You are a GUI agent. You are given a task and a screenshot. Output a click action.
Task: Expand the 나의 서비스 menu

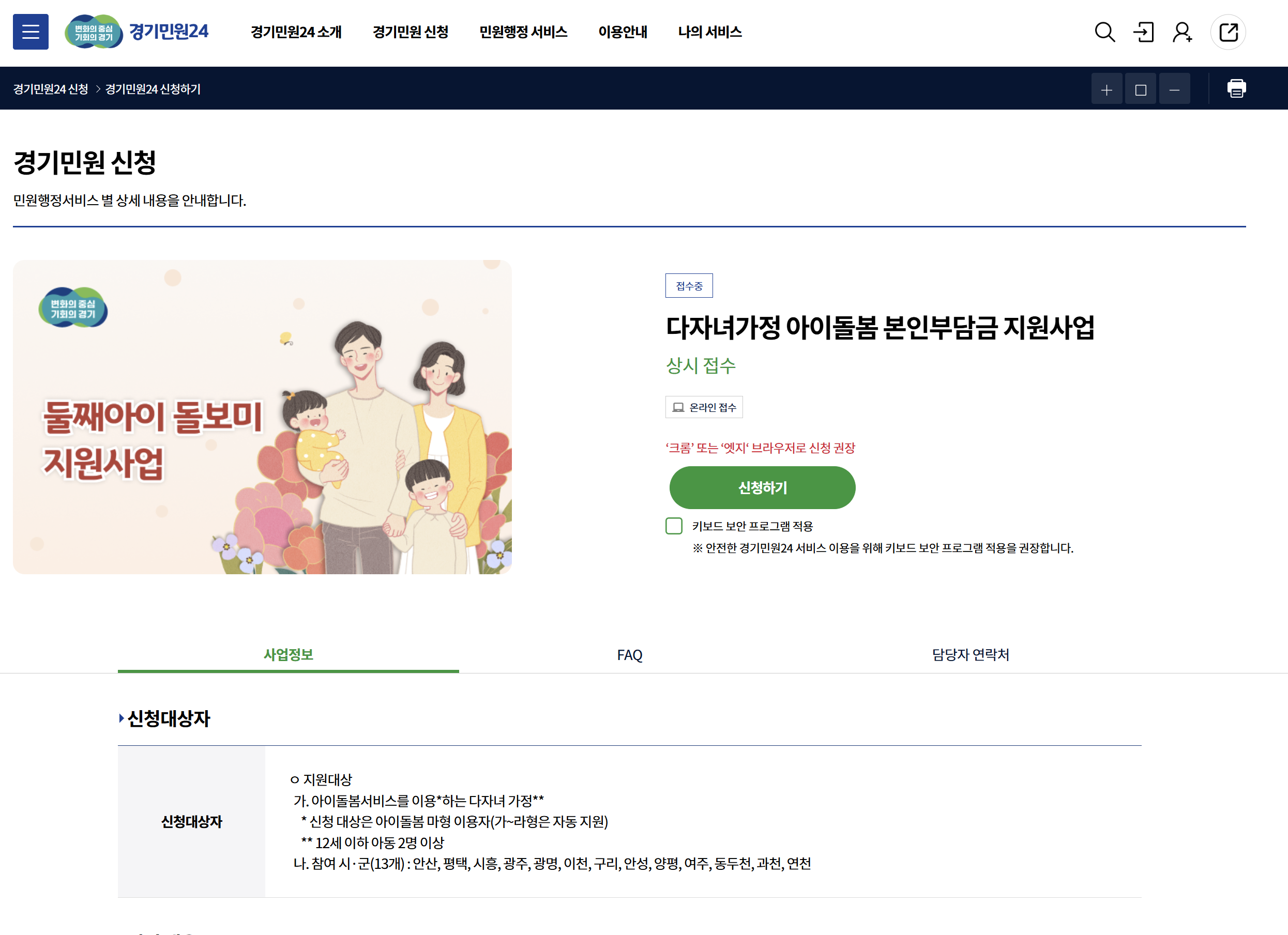(710, 32)
